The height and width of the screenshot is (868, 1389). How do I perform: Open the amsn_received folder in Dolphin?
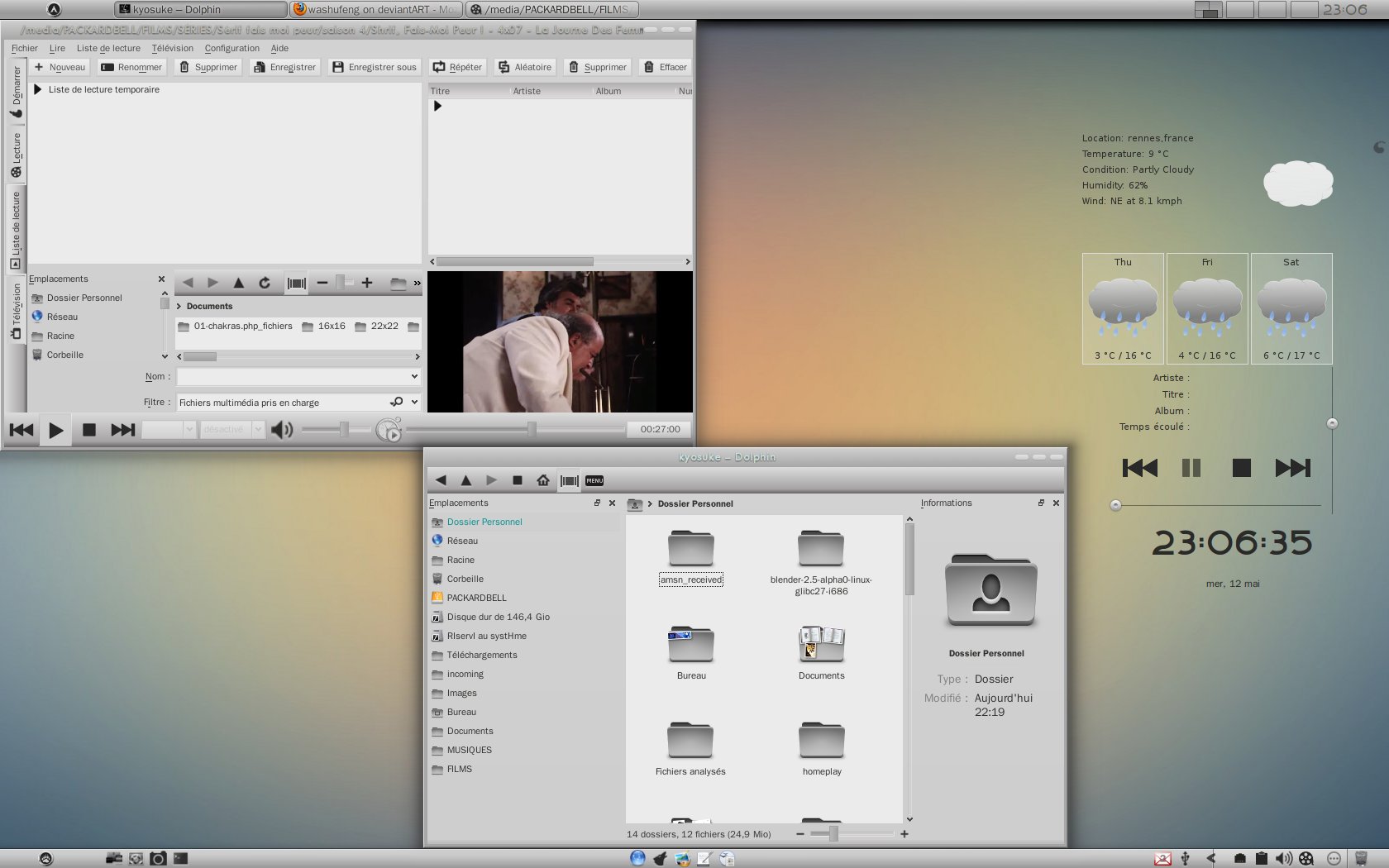pyautogui.click(x=691, y=549)
